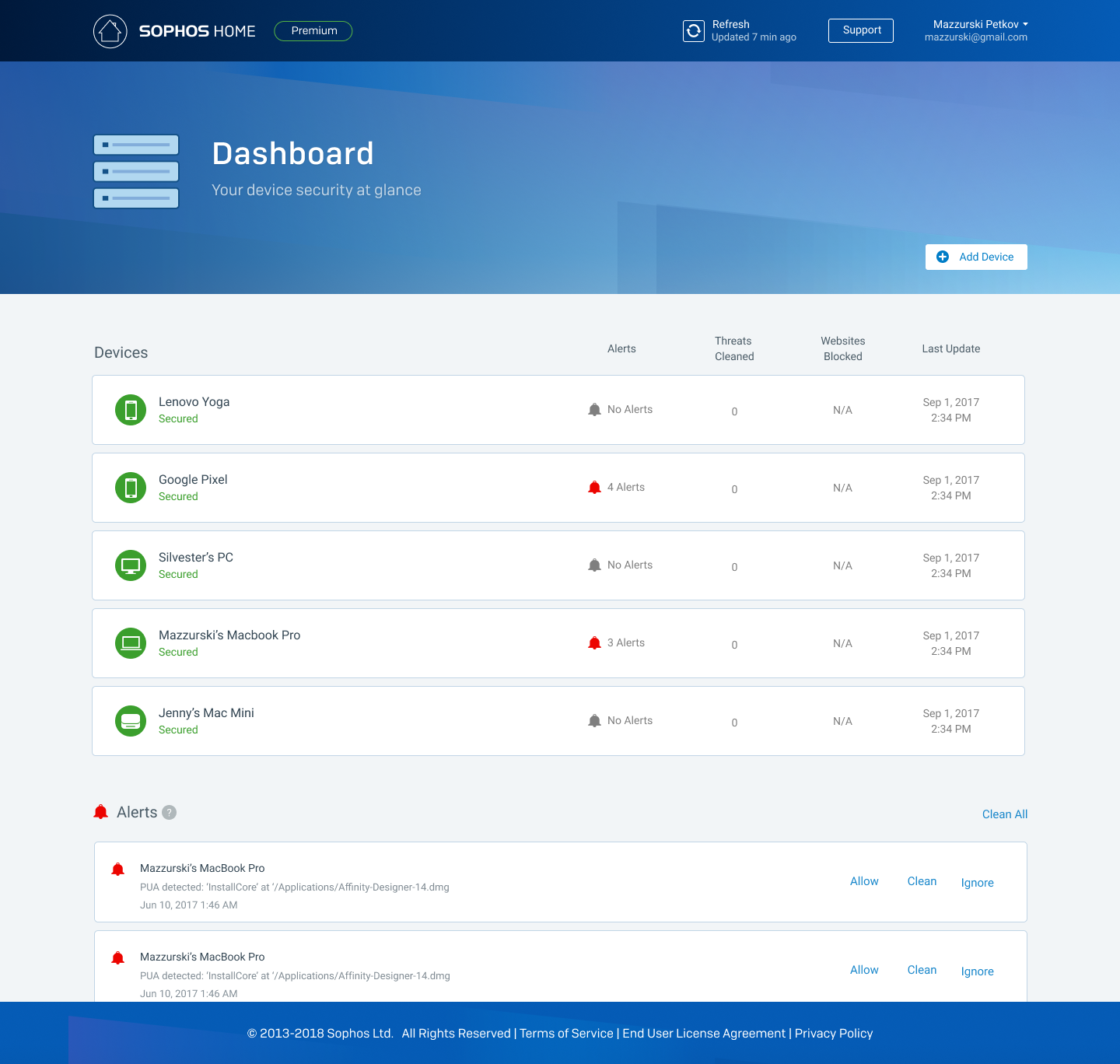Click the Last Update column header
This screenshot has width=1120, height=1064.
point(951,348)
